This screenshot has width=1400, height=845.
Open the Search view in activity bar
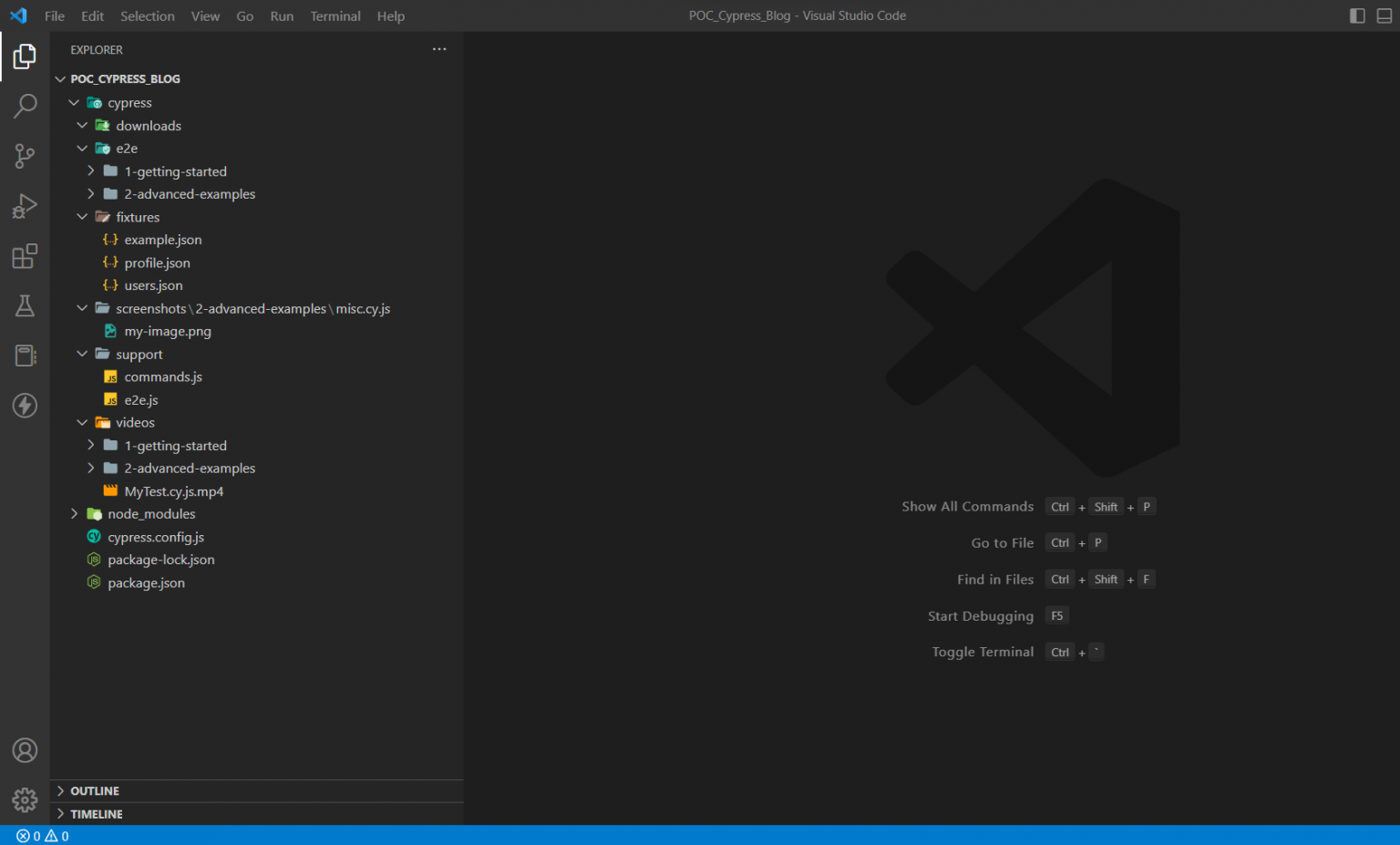click(25, 106)
